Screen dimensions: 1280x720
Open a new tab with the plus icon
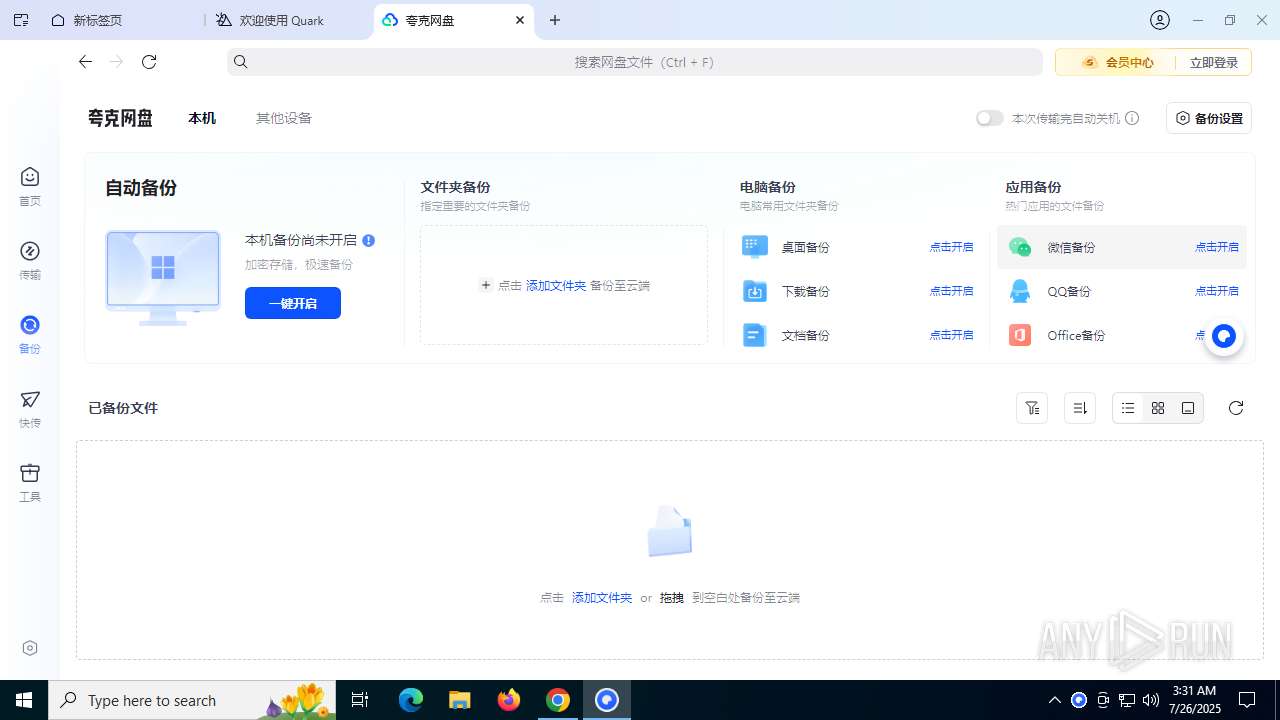tap(555, 20)
